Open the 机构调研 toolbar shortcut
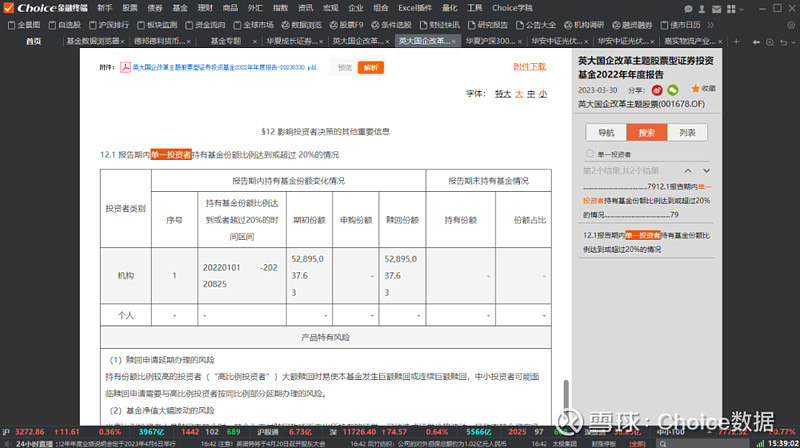The height and width of the screenshot is (448, 800). [x=584, y=25]
